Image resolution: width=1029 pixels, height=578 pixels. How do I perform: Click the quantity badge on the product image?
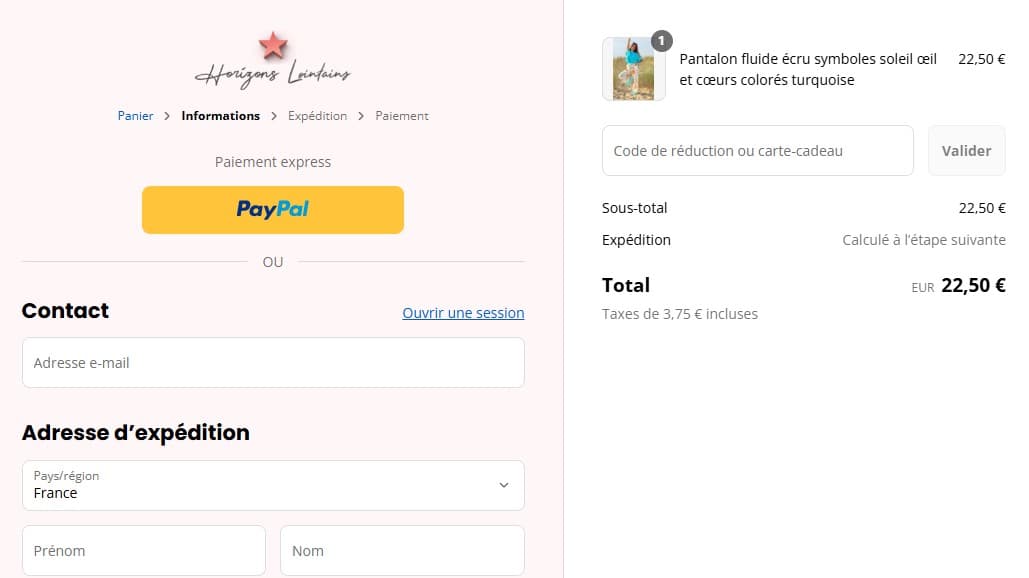[x=661, y=42]
